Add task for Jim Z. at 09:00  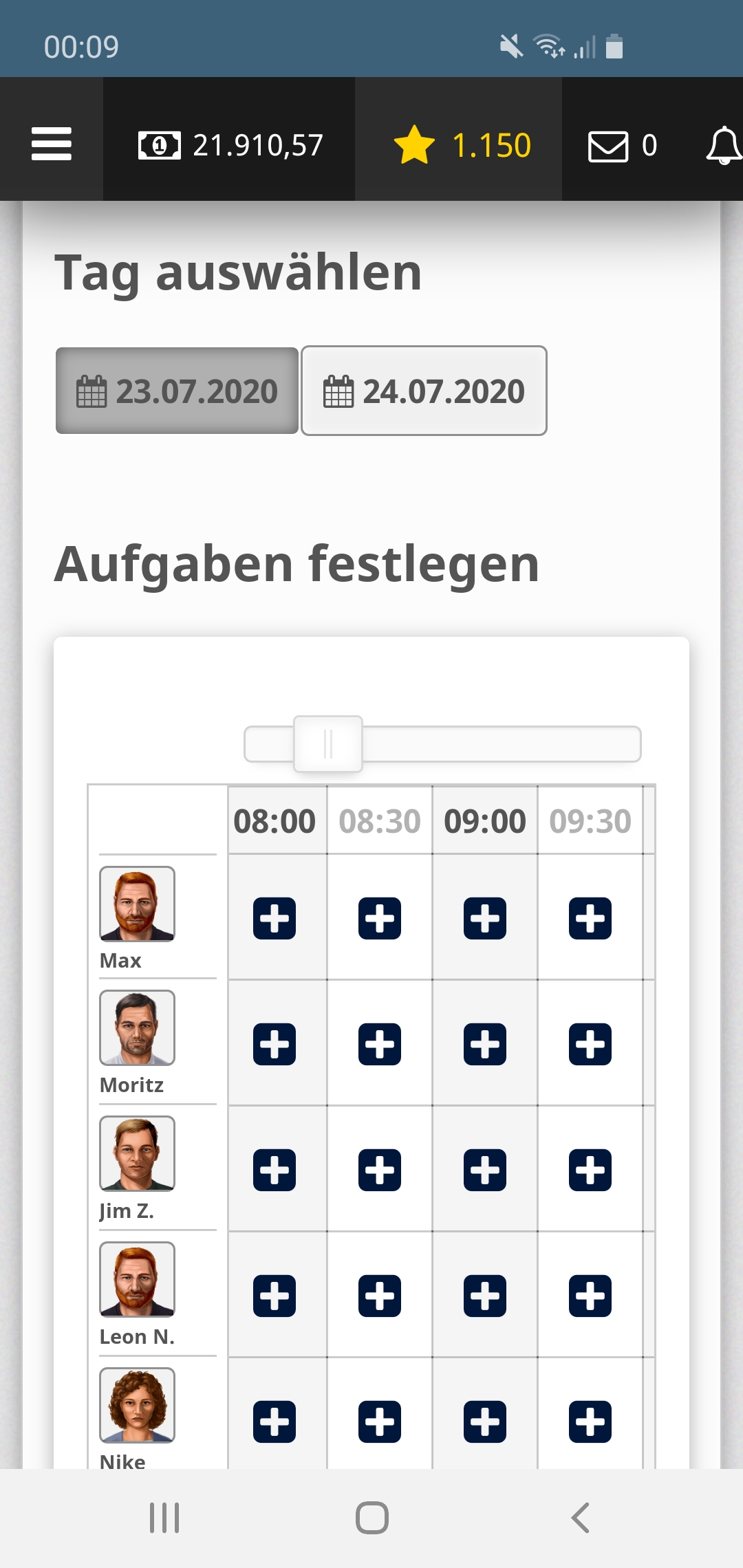point(485,1170)
